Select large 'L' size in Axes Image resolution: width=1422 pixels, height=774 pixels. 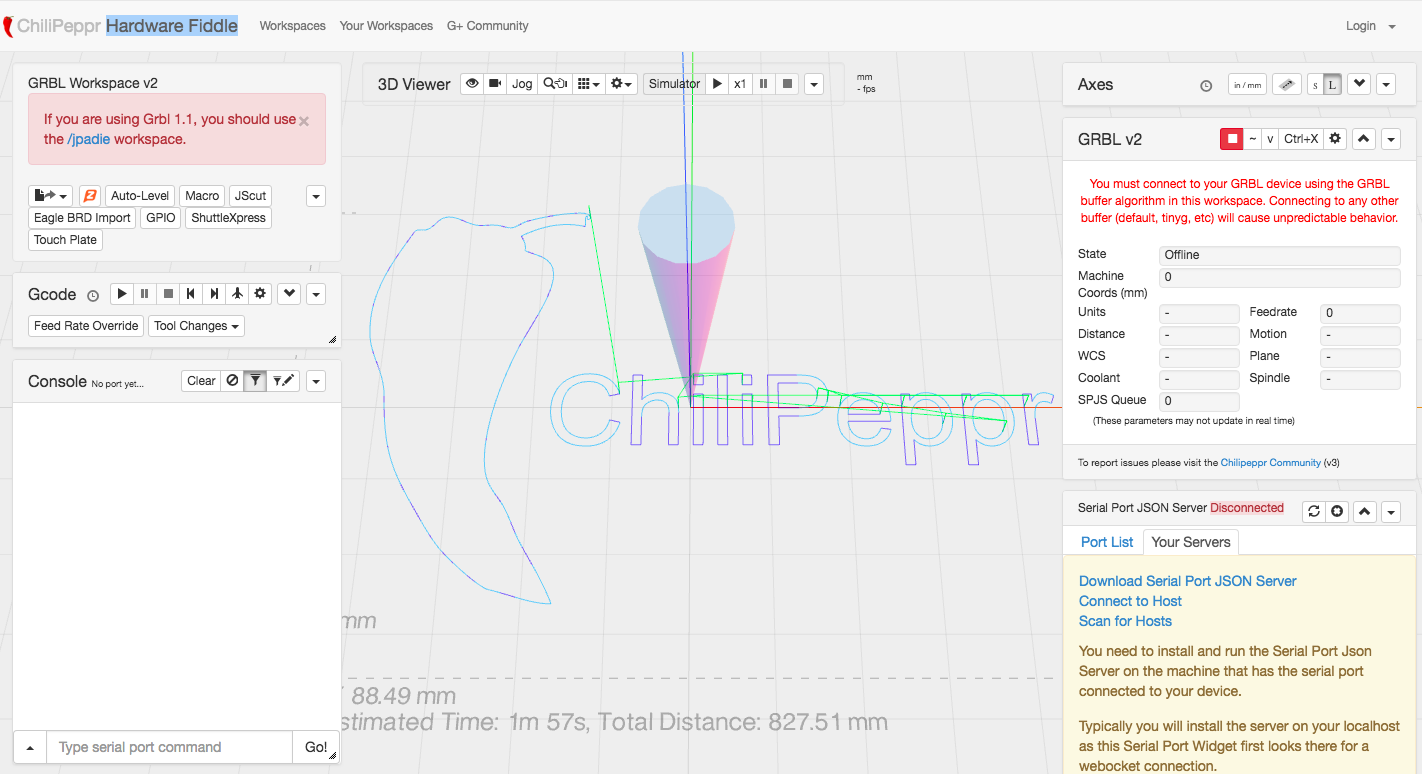(1332, 85)
